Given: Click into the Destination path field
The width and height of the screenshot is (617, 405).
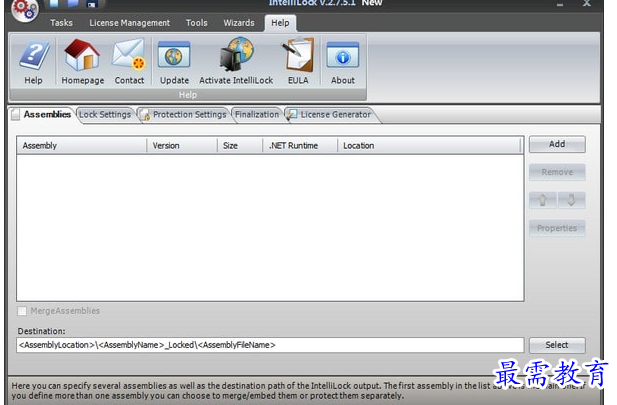Looking at the screenshot, I should [270, 345].
